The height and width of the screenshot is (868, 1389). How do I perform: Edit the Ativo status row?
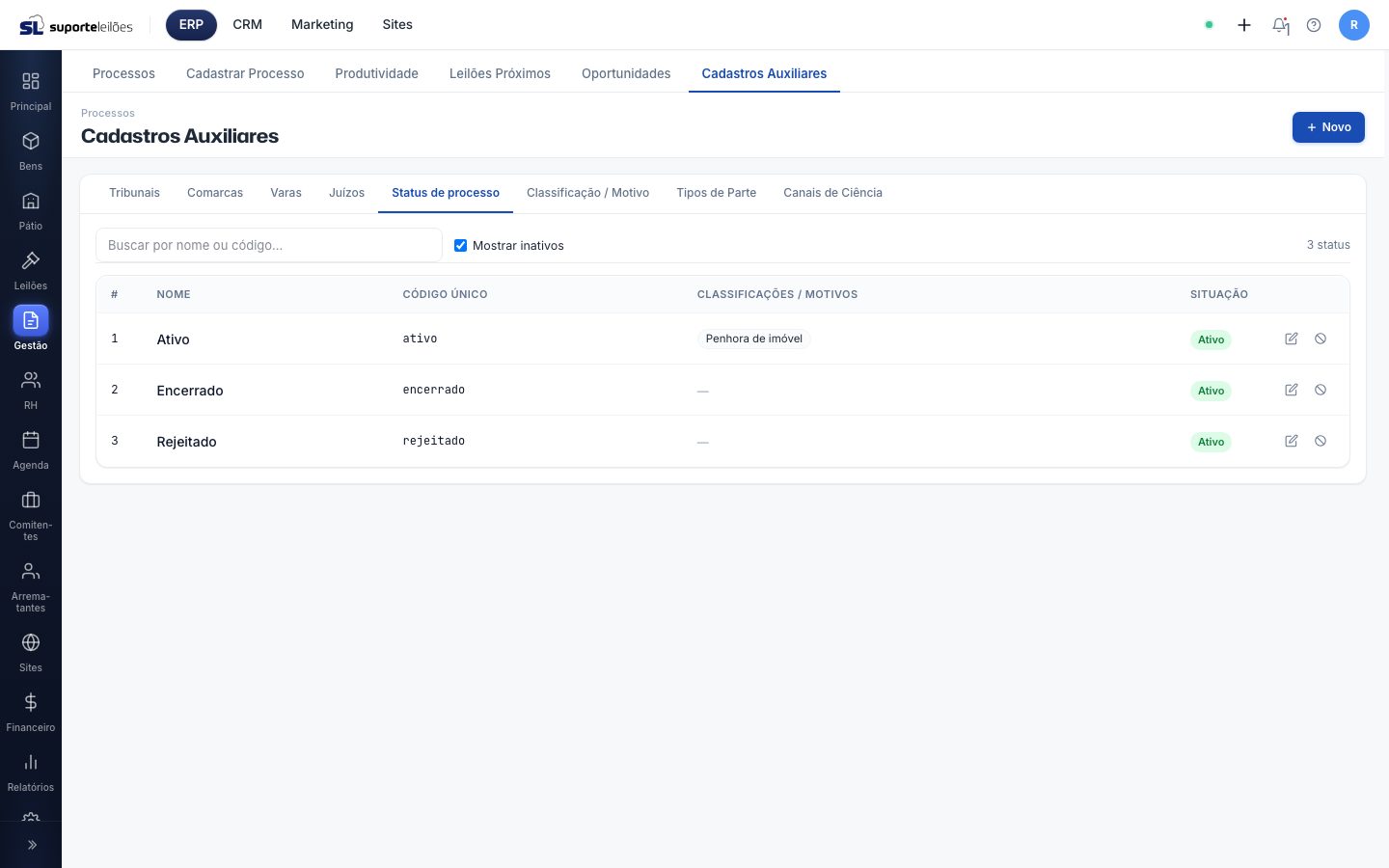[1292, 339]
